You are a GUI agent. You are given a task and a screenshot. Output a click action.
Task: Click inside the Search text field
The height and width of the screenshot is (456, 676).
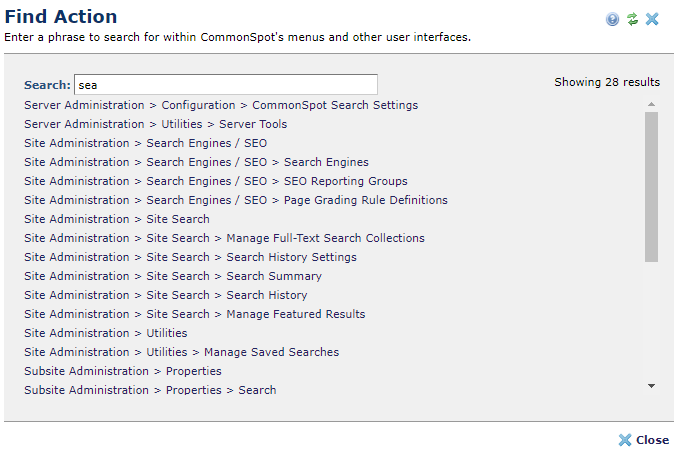(225, 85)
